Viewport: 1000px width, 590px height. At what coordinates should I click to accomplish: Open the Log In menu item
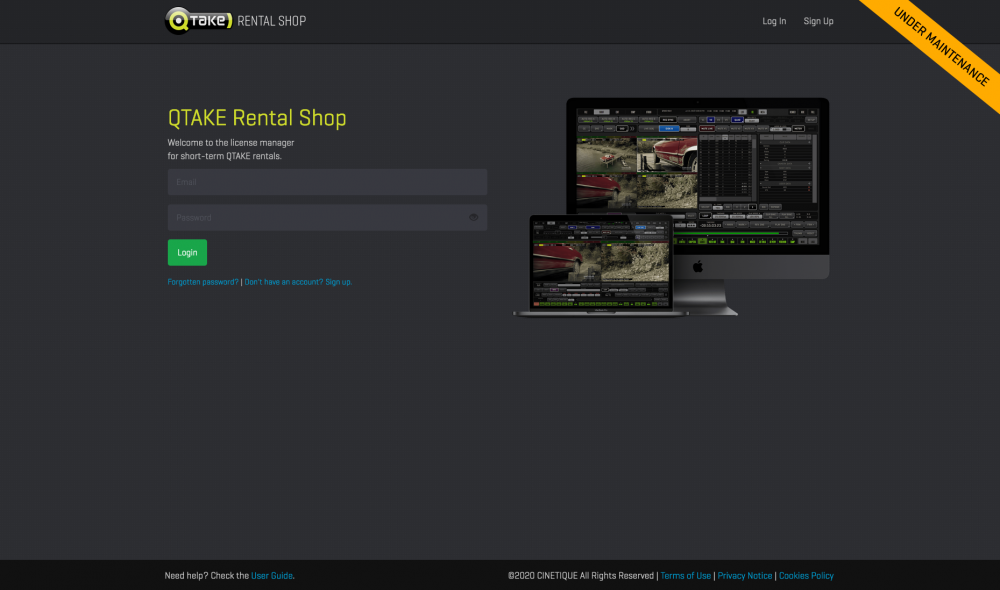click(774, 21)
